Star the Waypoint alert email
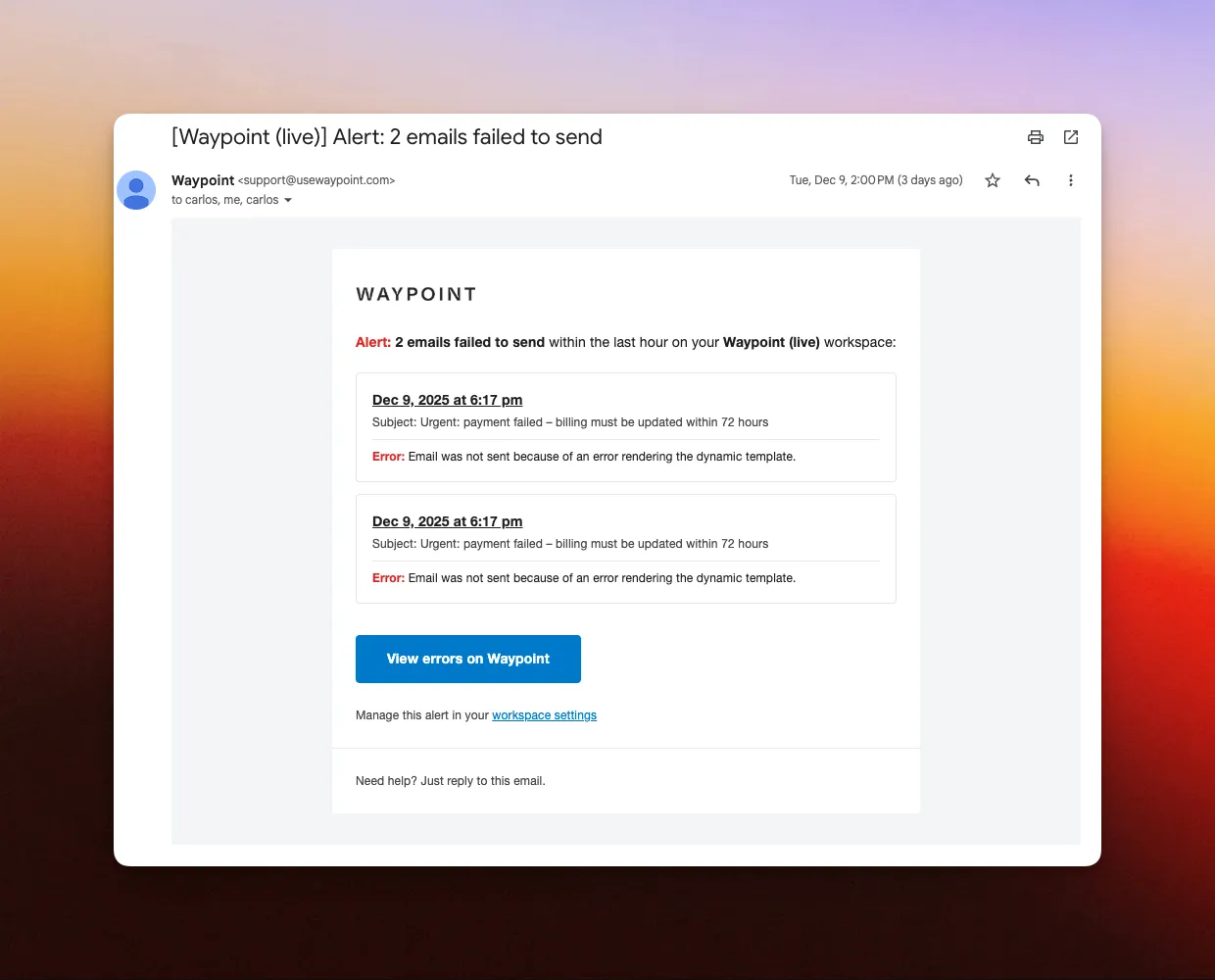The image size is (1215, 980). coord(993,180)
